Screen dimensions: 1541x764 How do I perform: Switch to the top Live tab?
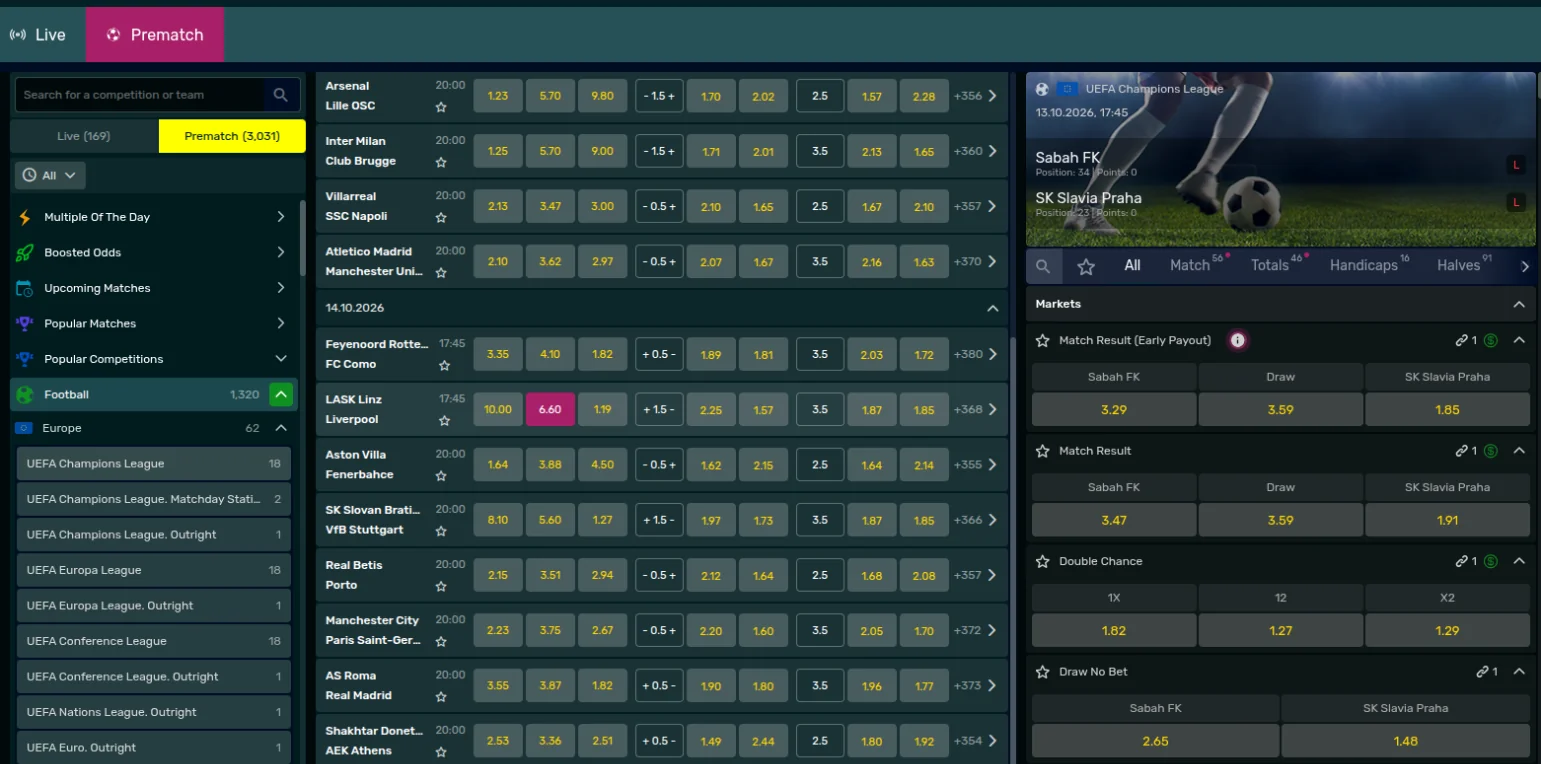click(x=38, y=35)
